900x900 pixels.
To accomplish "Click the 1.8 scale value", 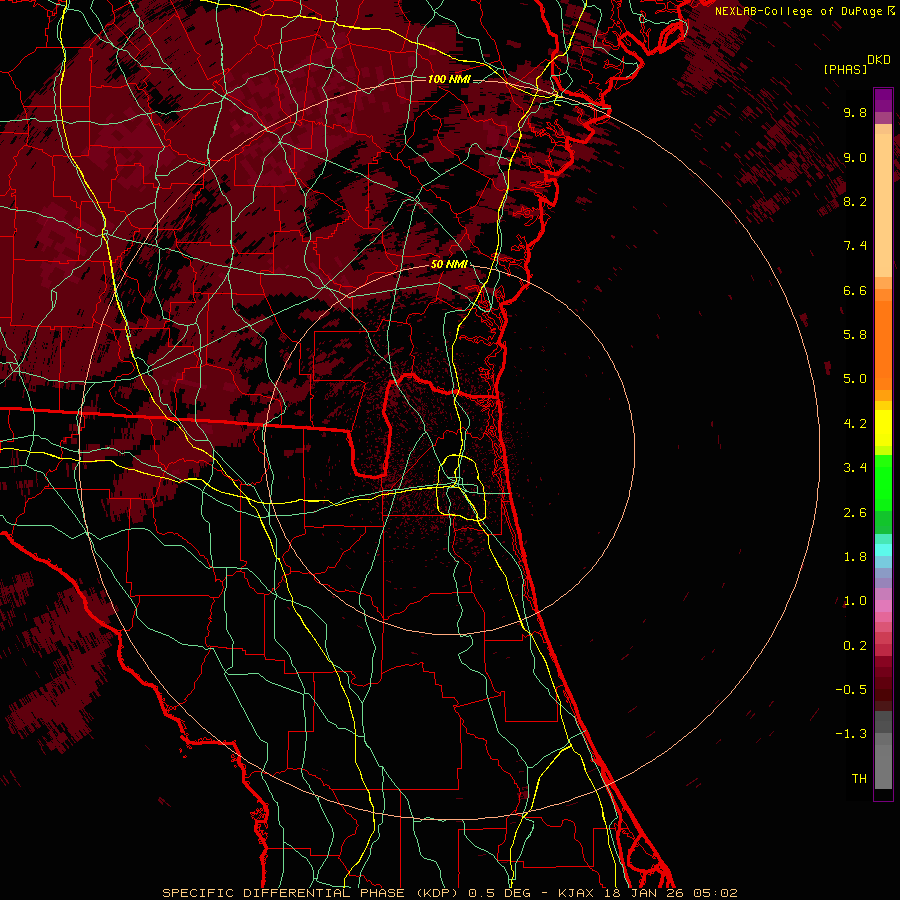I will pos(855,557).
